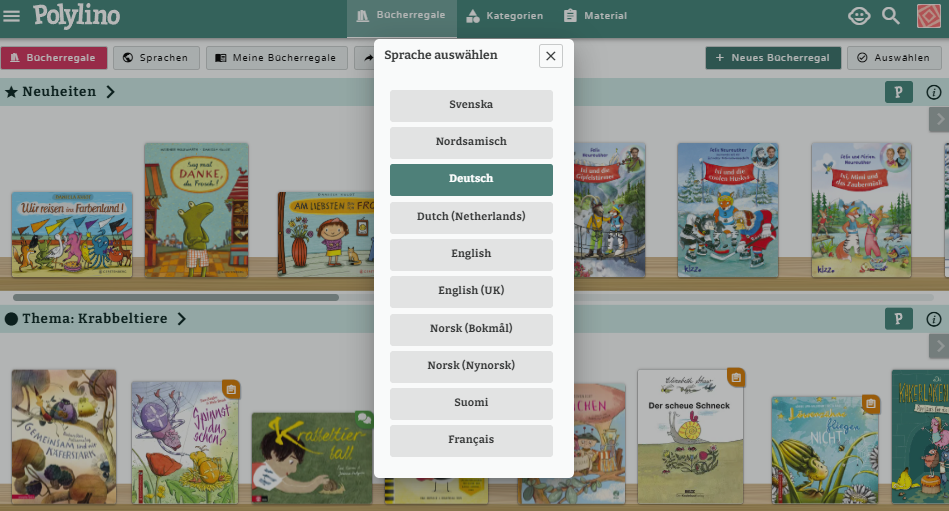
Task: Open the hamburger menu
Action: pos(11,16)
